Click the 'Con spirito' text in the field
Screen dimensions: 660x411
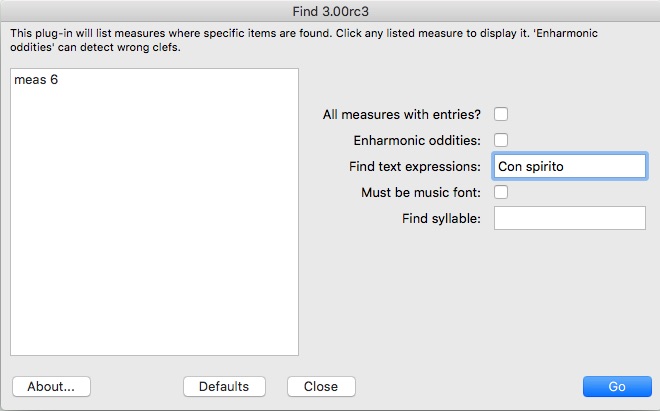pyautogui.click(x=532, y=166)
